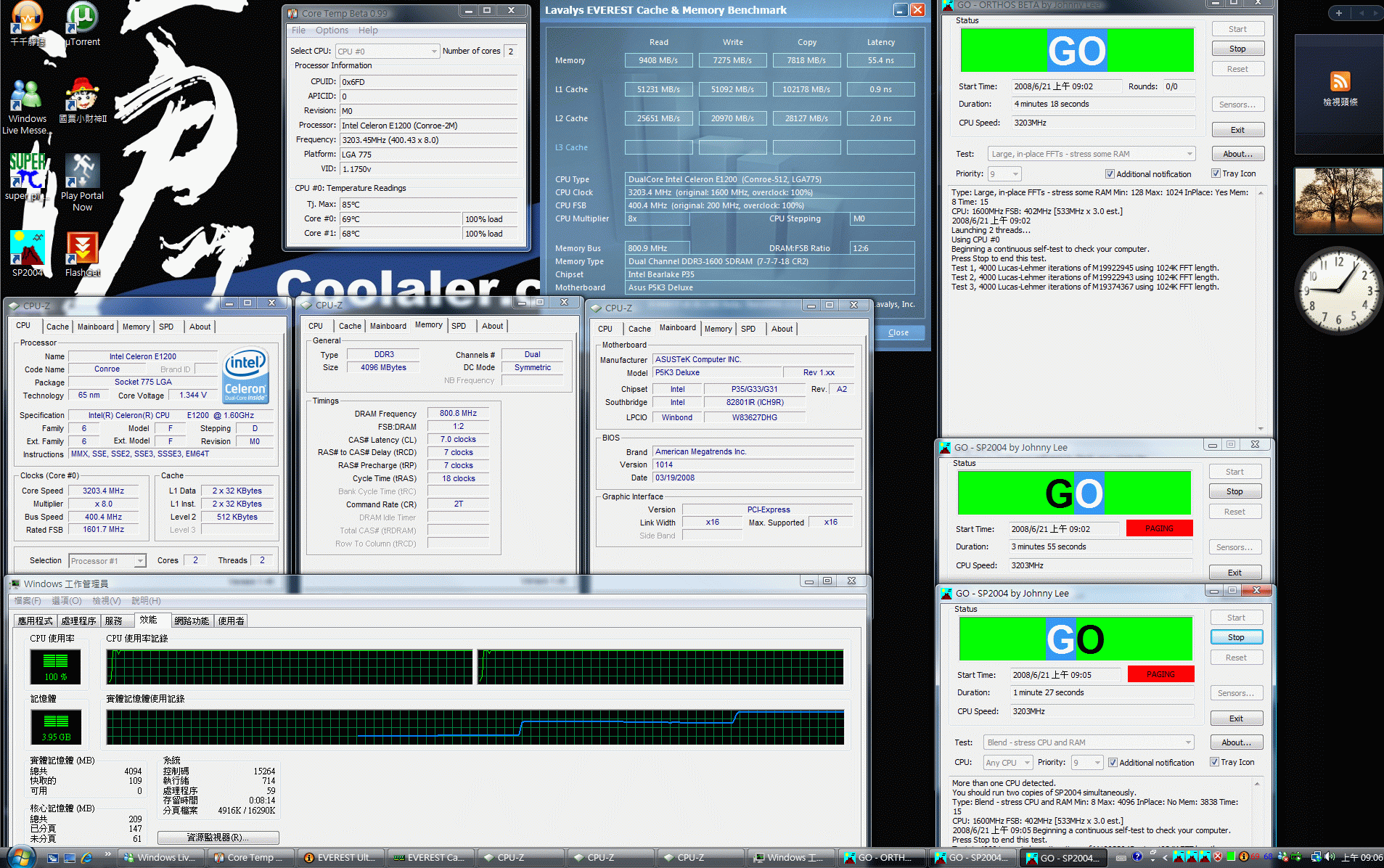Launch the SP2004 desktop icon
Screen dimensions: 1384x868
tap(27, 253)
